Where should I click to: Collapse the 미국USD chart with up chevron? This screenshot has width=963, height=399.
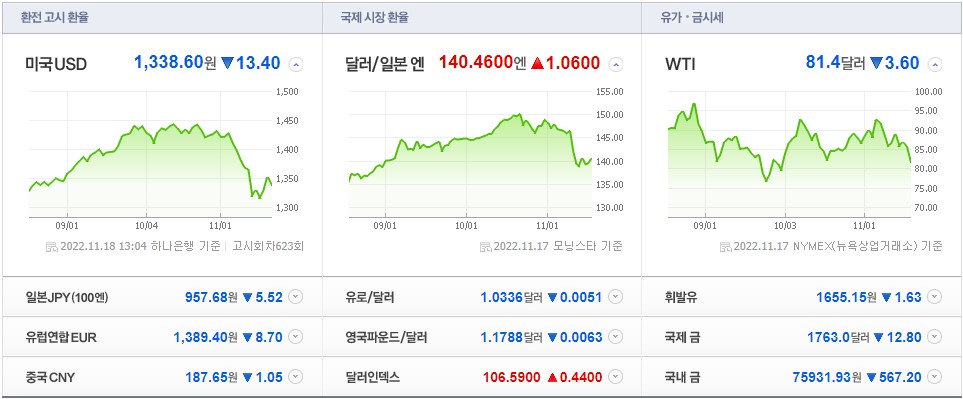[296, 64]
